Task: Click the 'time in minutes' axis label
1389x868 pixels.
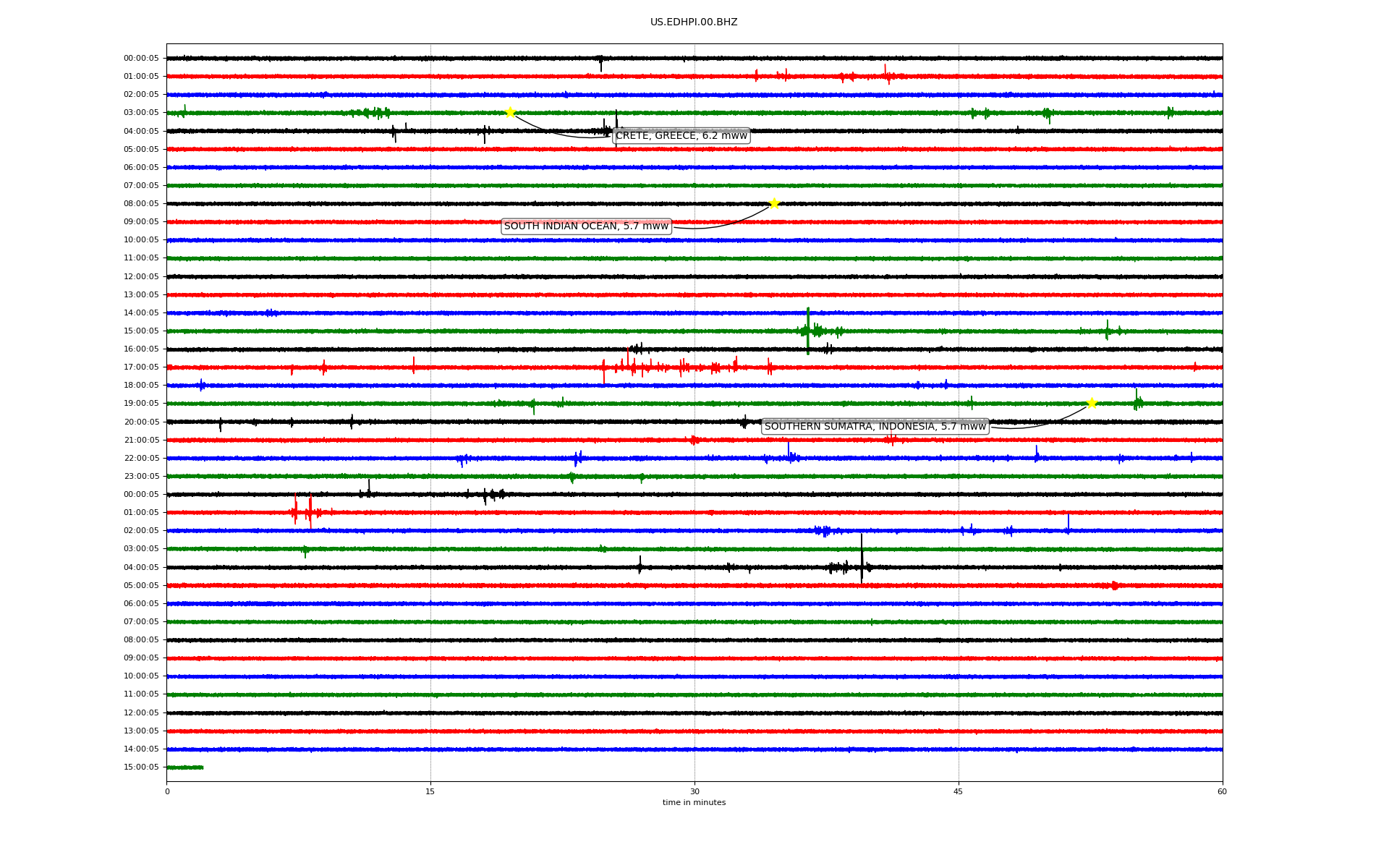Action: [x=694, y=803]
